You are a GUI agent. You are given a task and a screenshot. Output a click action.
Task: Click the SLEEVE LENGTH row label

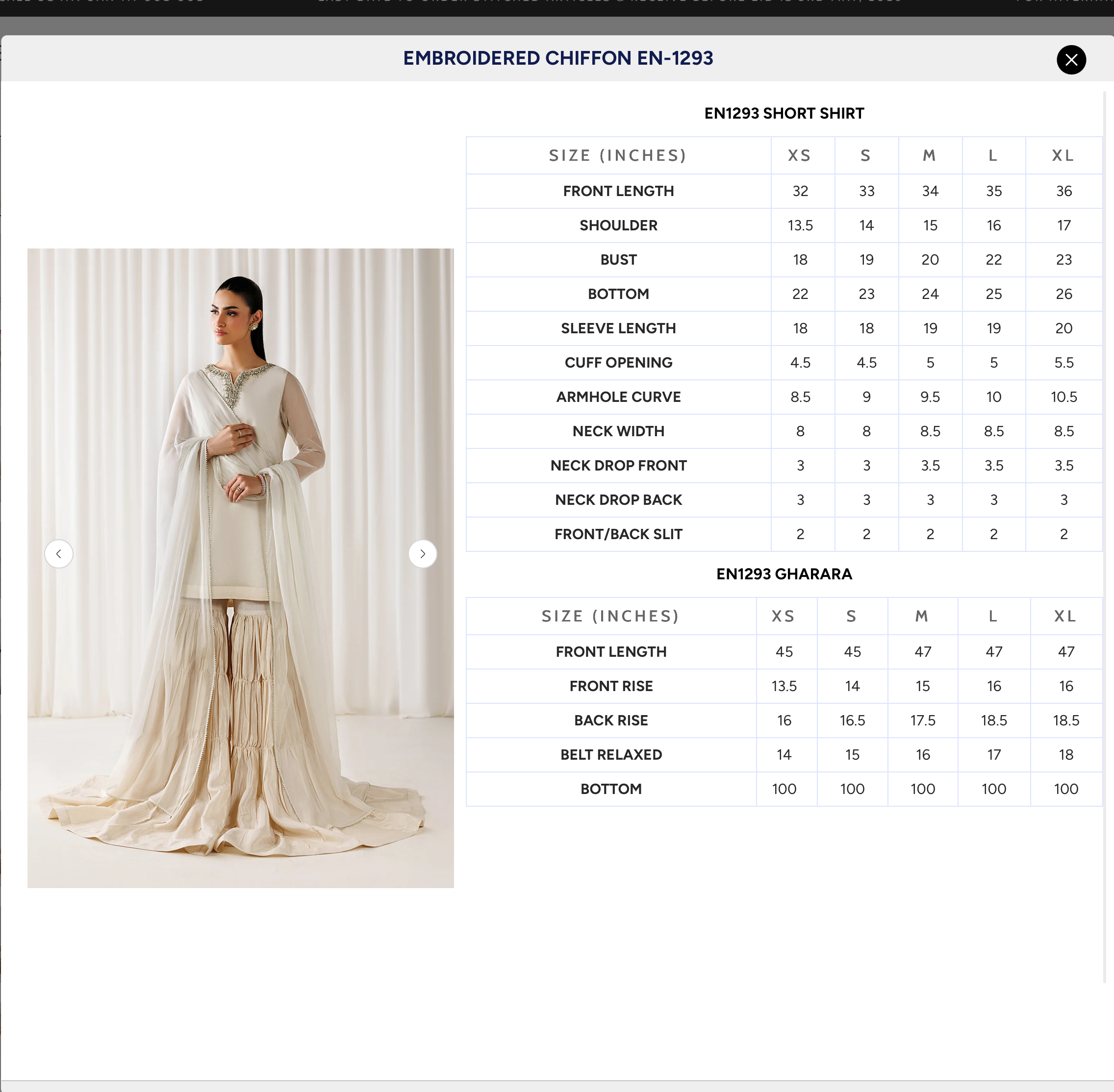[618, 329]
